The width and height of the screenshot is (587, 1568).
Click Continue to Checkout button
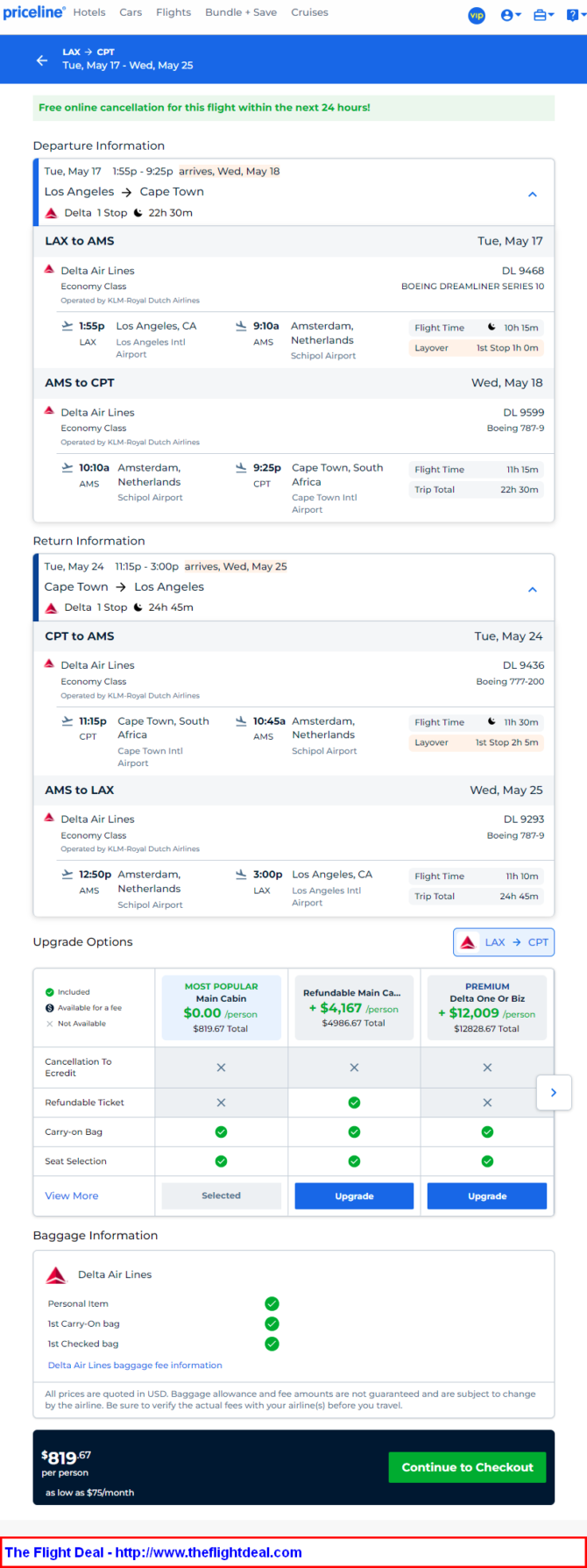(467, 1467)
